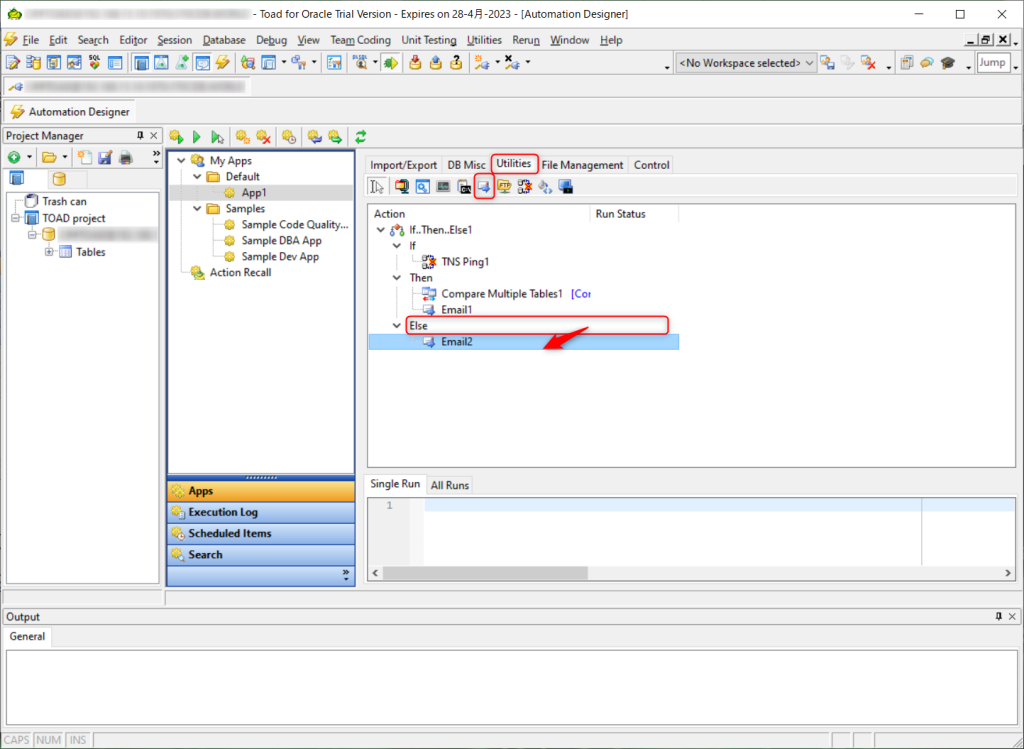
Task: Open the Utilities menu in menu bar
Action: tap(484, 40)
